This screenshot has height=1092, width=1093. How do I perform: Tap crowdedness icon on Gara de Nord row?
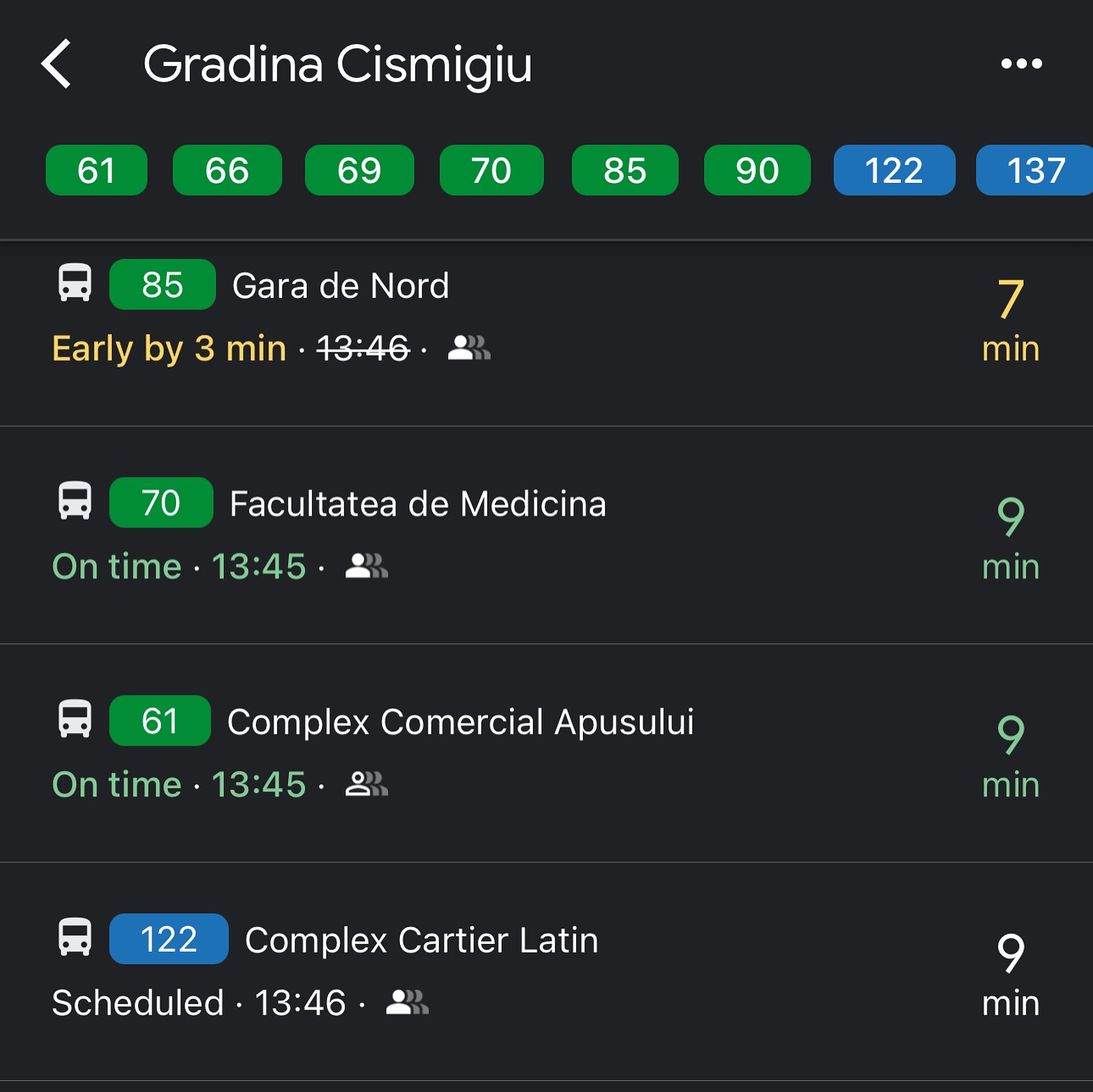469,348
